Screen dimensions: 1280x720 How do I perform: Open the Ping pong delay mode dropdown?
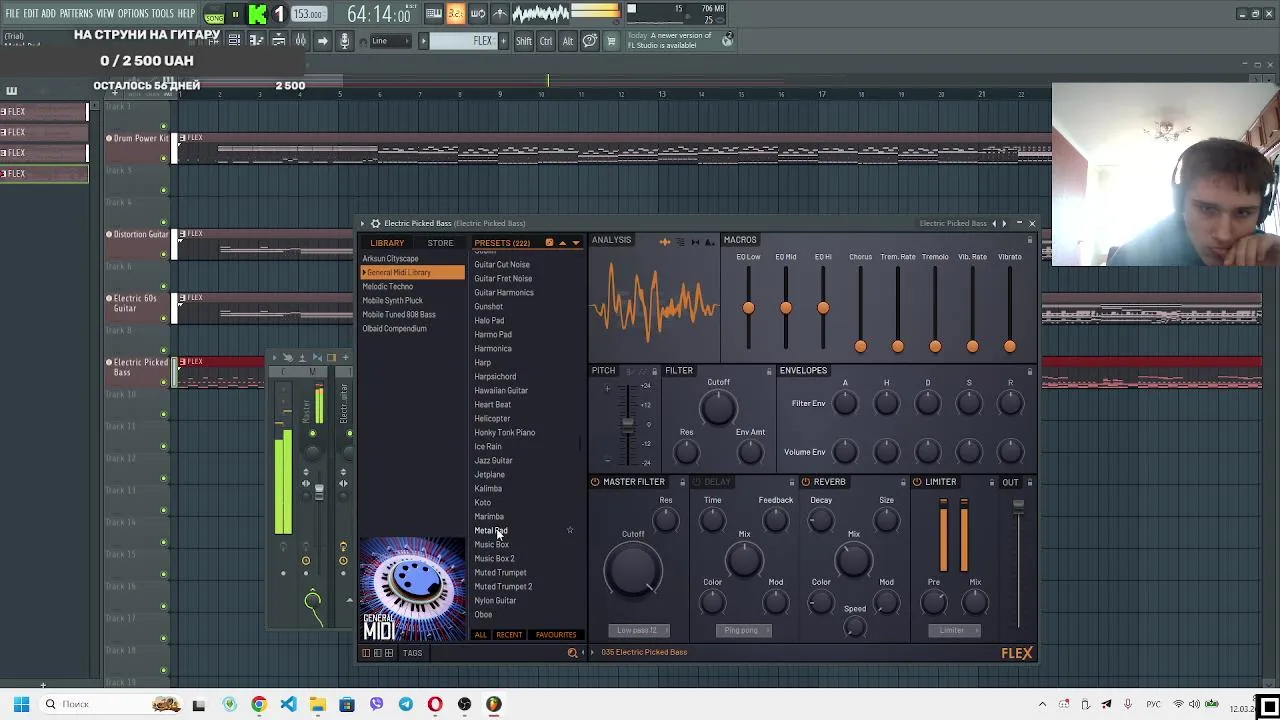(745, 630)
